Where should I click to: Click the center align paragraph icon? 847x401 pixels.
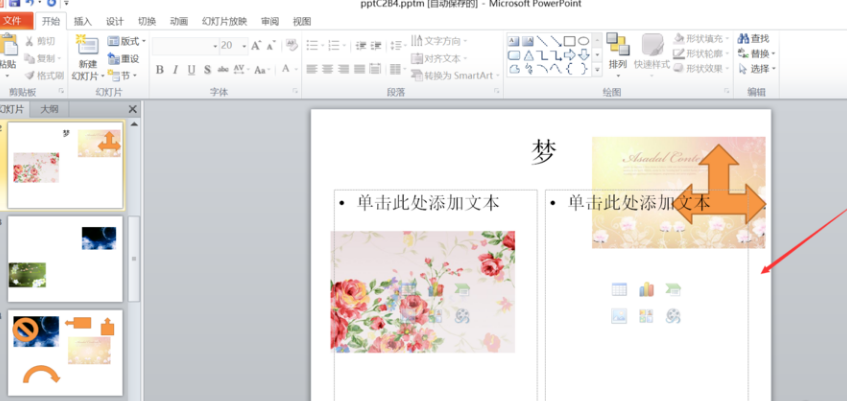pos(326,69)
